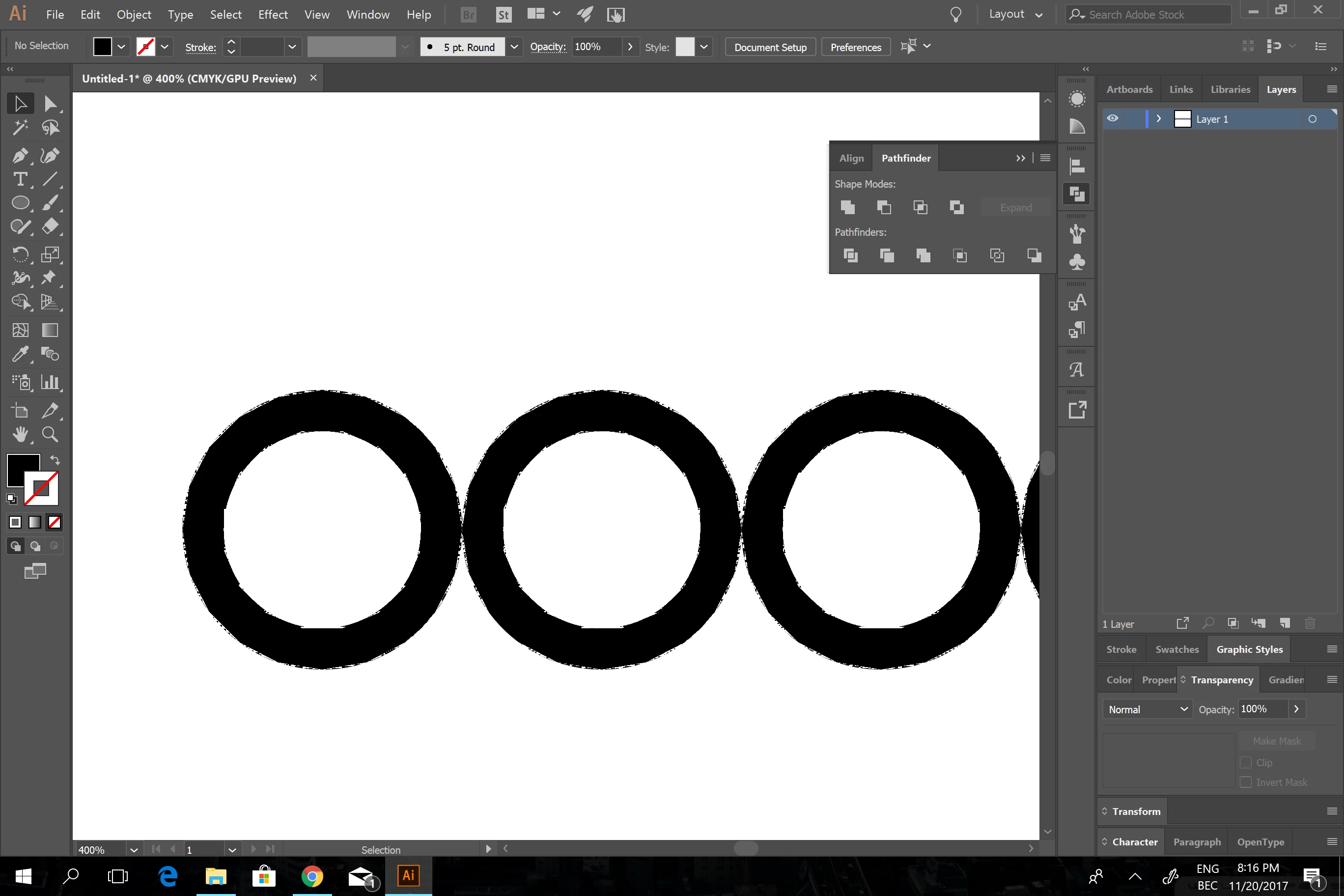
Task: Click the Rotate tool
Action: (x=20, y=254)
